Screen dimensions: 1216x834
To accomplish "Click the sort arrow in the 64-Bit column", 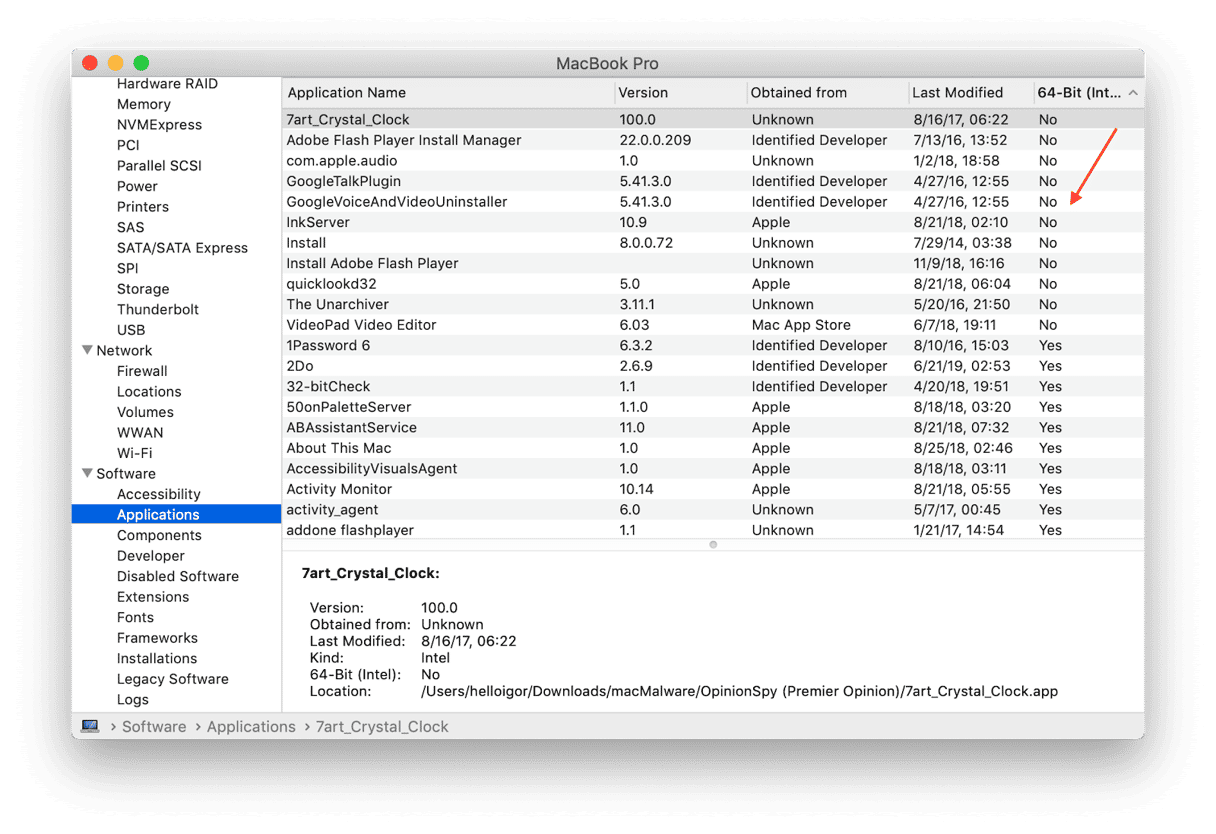I will (1133, 93).
